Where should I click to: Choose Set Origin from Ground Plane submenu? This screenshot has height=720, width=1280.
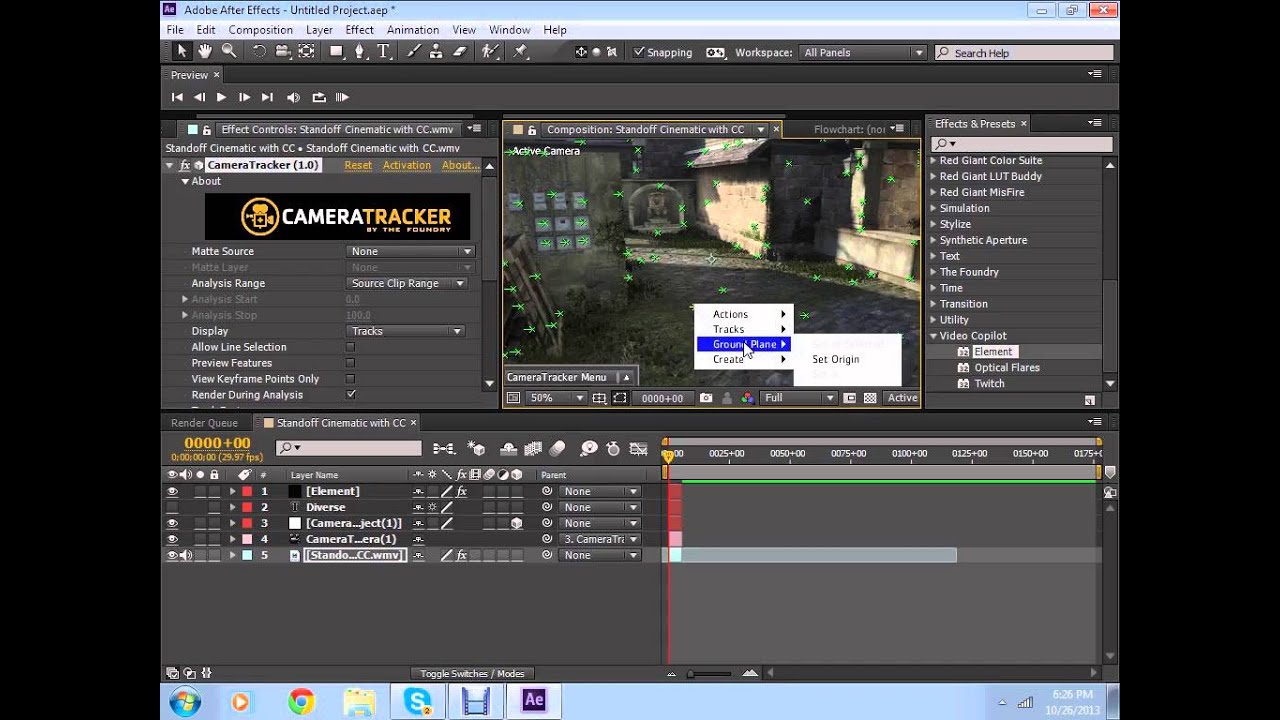[x=836, y=359]
